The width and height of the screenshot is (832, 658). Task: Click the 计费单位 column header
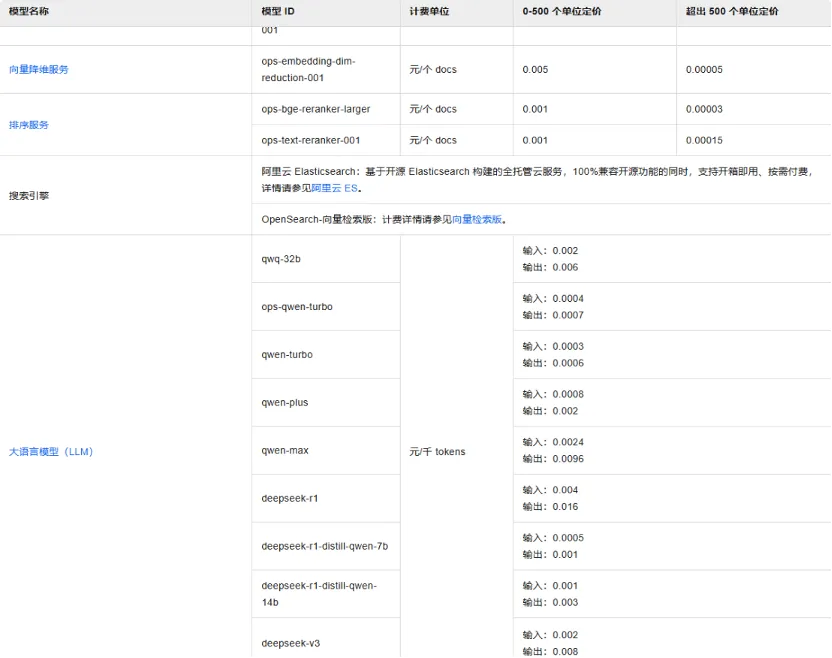(429, 11)
